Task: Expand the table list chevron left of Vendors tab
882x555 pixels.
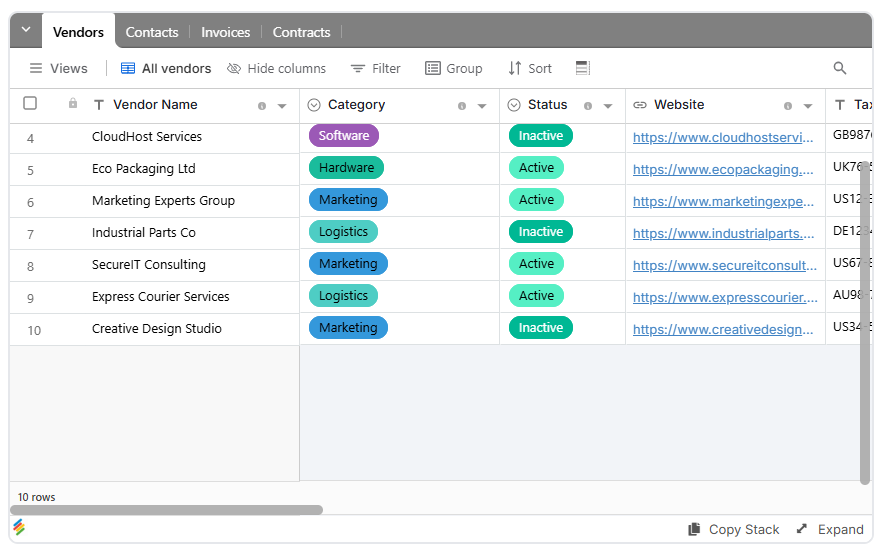Action: click(26, 30)
